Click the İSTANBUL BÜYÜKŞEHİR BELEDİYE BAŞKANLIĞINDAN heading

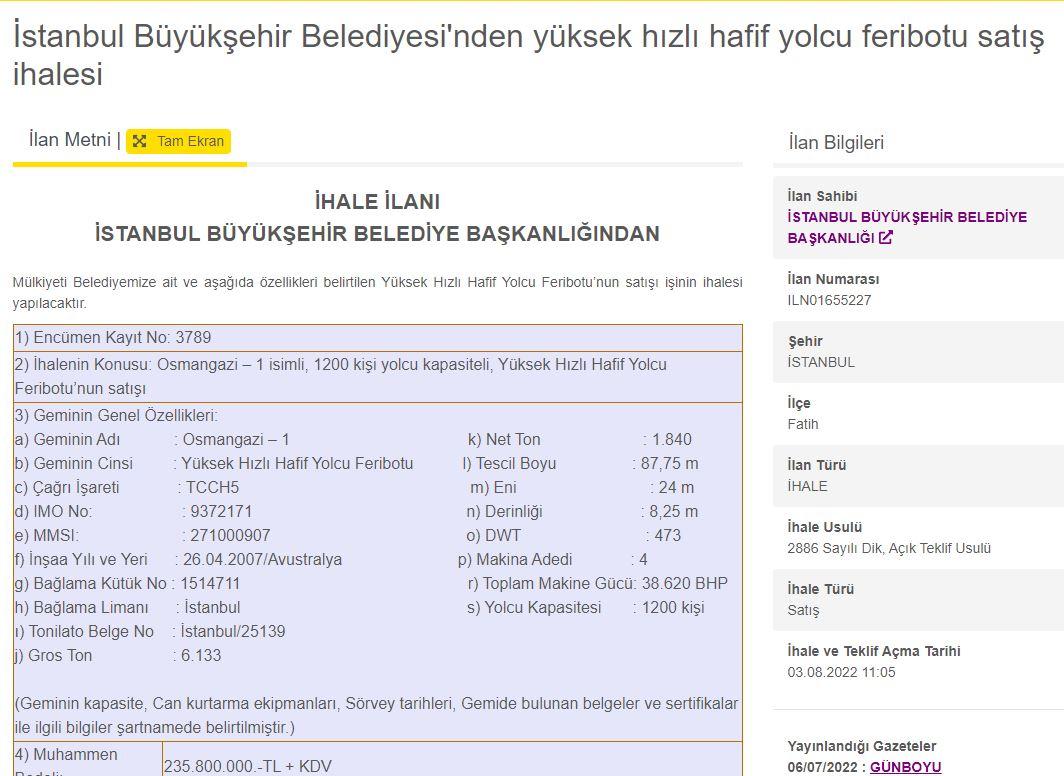click(377, 233)
